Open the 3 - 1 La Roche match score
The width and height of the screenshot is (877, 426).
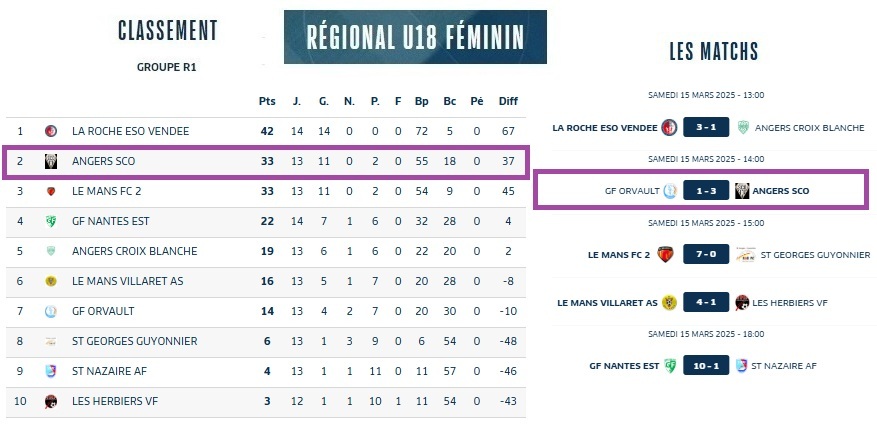[706, 127]
